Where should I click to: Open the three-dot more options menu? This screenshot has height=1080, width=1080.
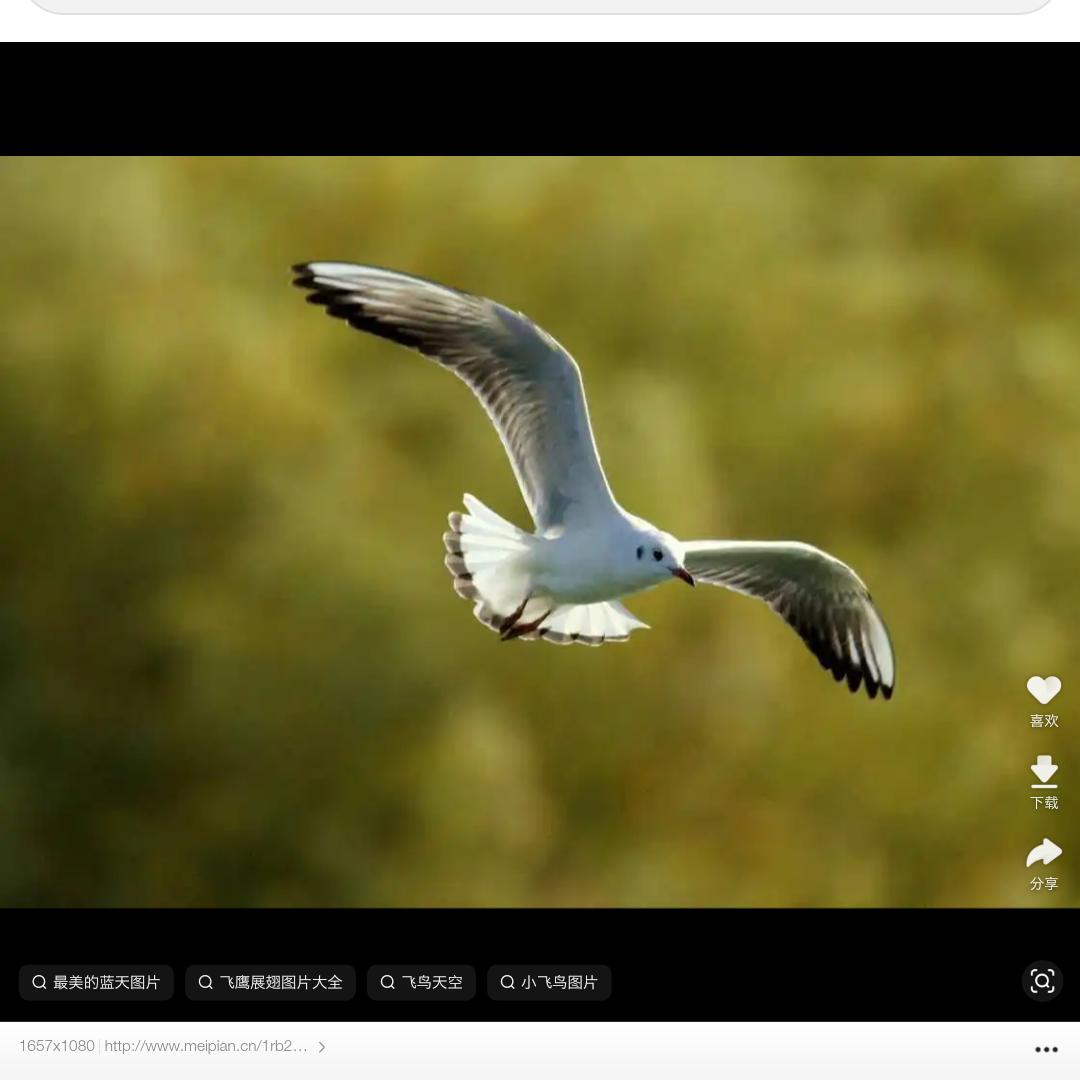(x=1046, y=1049)
